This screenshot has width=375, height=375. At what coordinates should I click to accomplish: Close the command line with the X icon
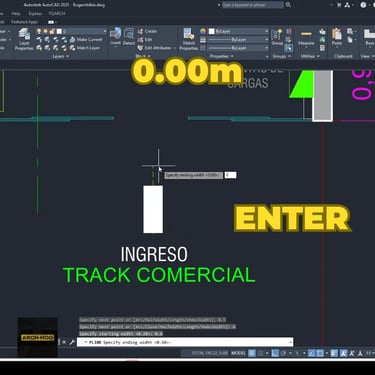(x=64, y=342)
